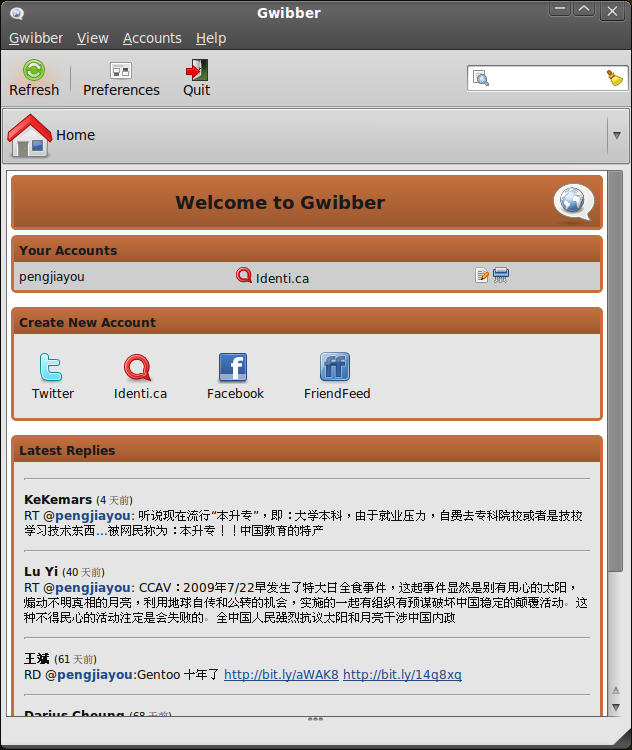The width and height of the screenshot is (632, 750).
Task: Click the Welcome to Gwibber banner text
Action: click(x=280, y=203)
